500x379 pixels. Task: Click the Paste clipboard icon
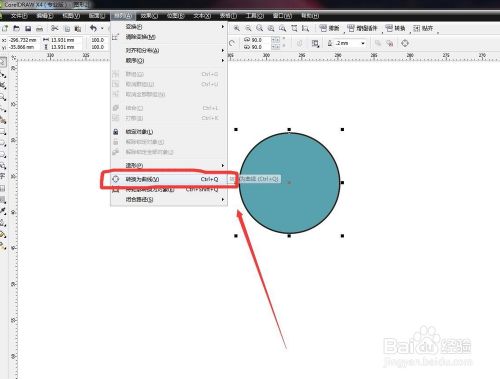point(78,29)
